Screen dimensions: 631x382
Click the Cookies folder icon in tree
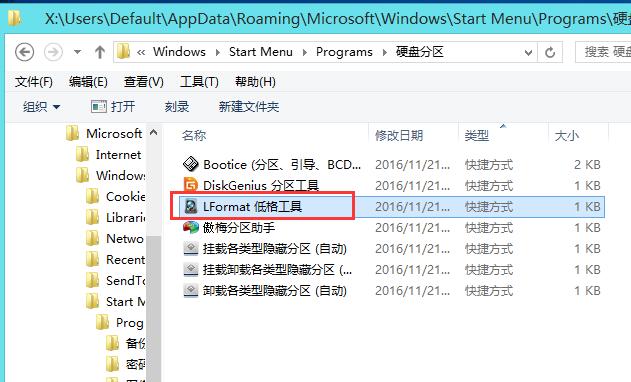93,196
